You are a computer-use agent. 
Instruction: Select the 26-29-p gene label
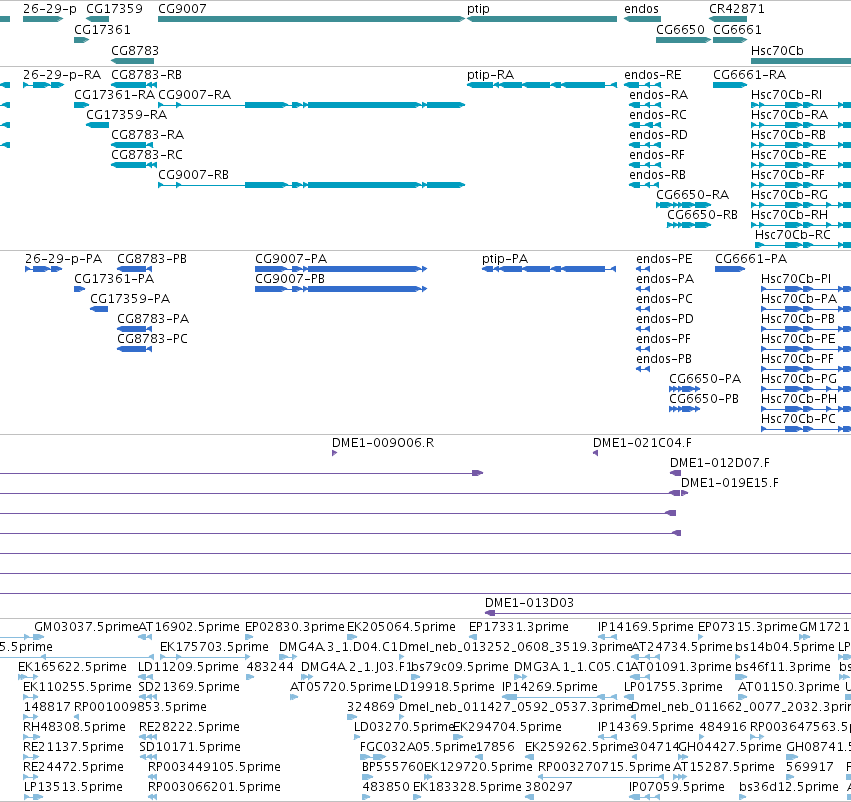coord(49,9)
